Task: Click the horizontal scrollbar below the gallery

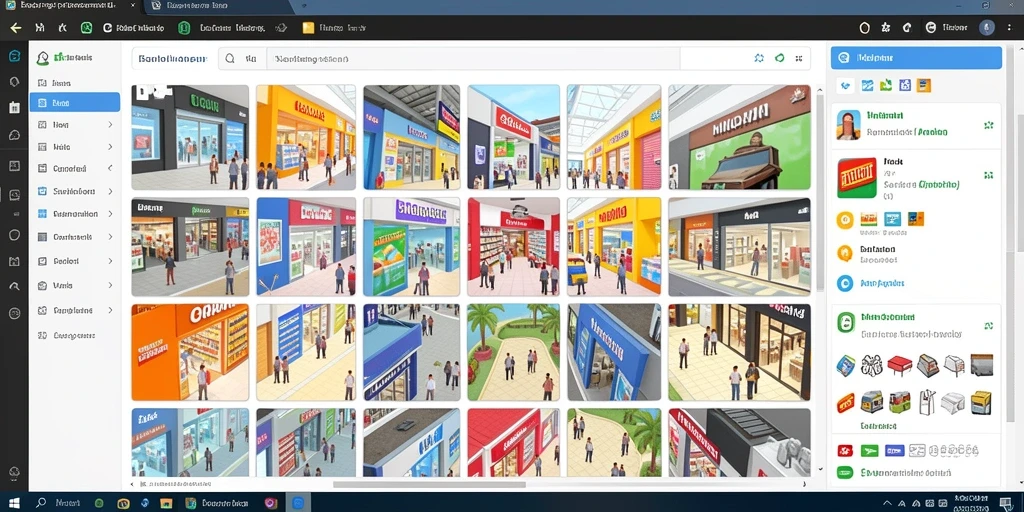Action: 429,485
